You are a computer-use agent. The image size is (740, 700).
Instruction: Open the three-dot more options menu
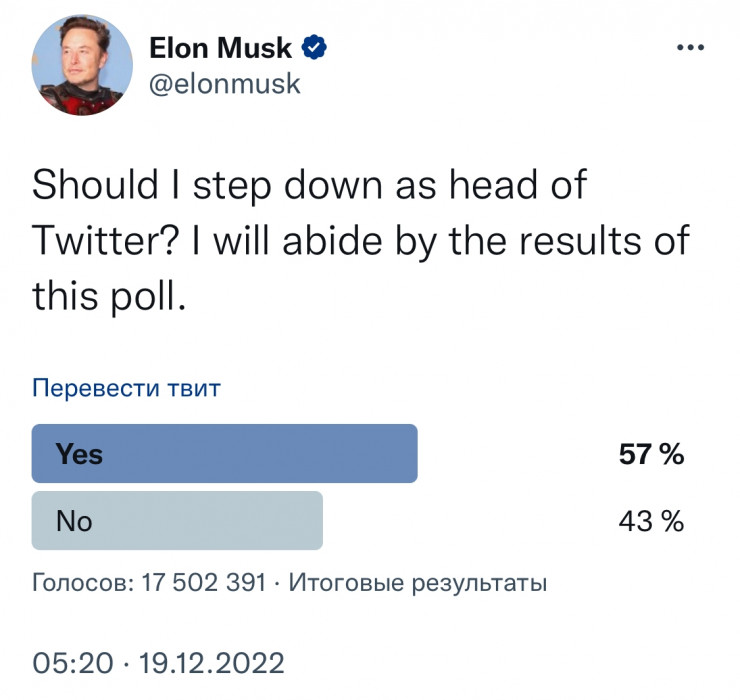[x=690, y=48]
